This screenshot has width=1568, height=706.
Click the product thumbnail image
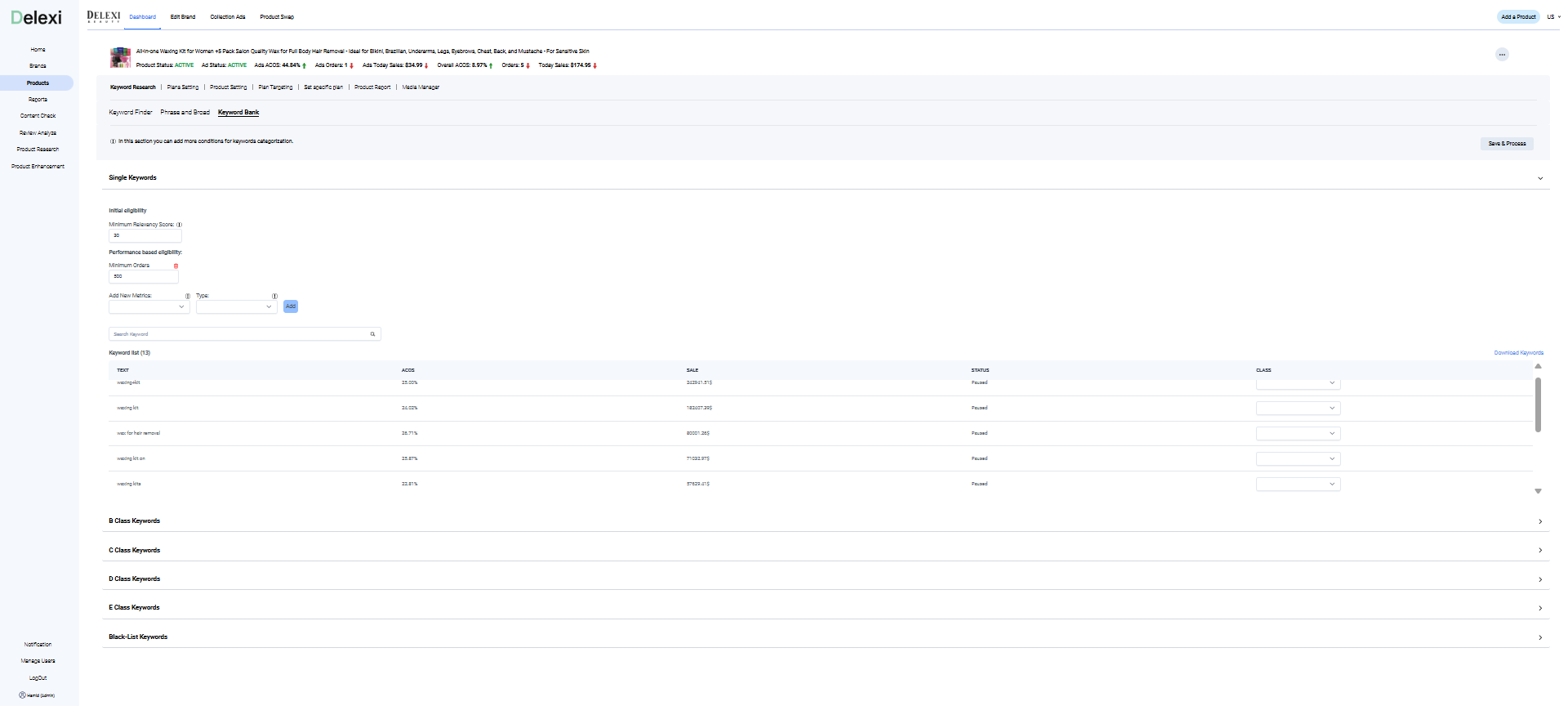pos(120,57)
